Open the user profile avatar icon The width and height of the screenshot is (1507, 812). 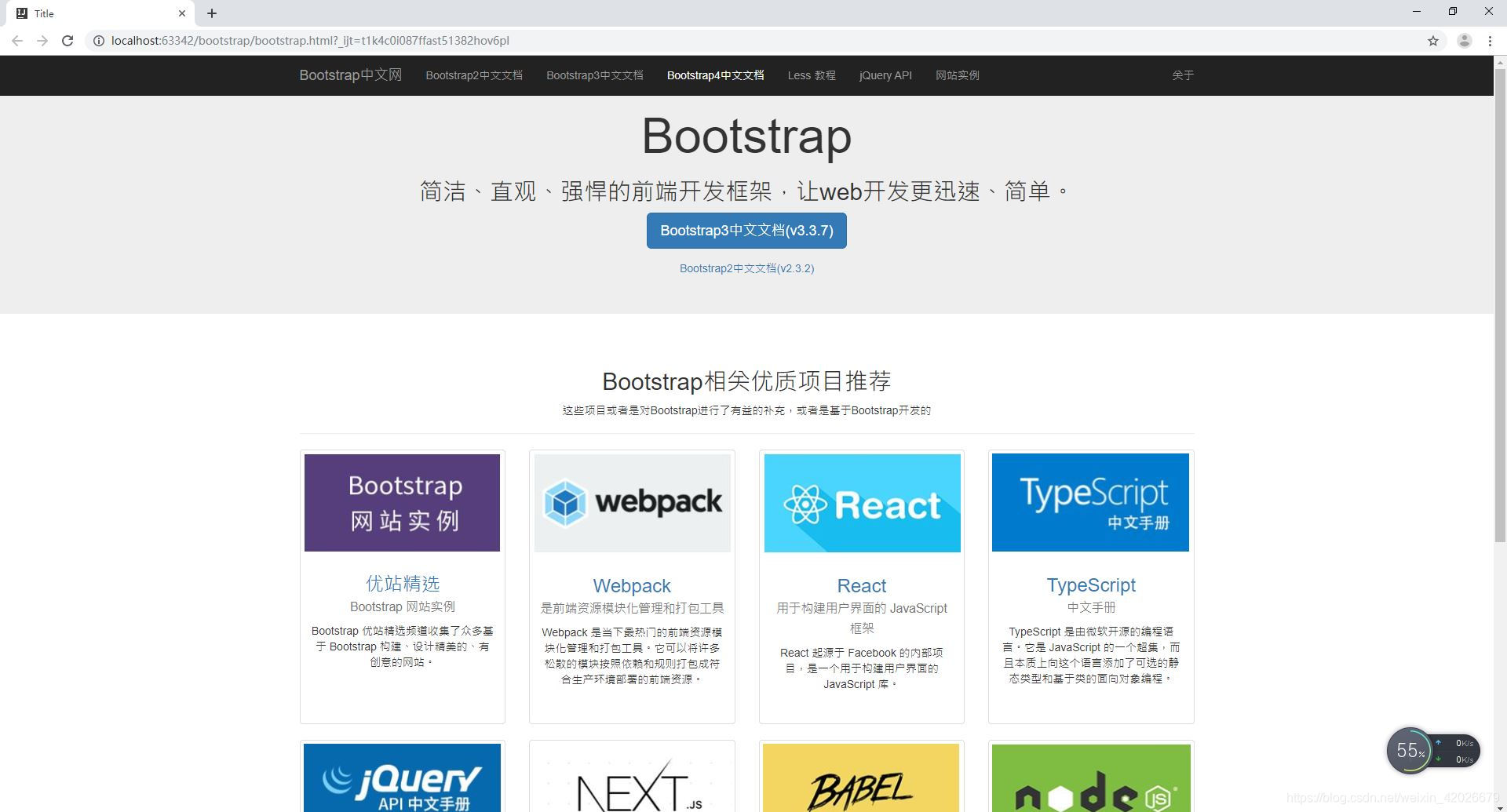[x=1464, y=41]
